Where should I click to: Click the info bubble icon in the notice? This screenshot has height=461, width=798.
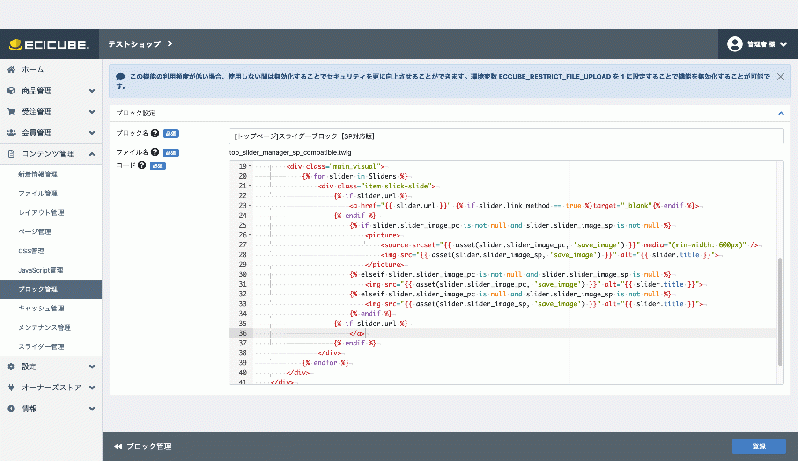tap(121, 76)
